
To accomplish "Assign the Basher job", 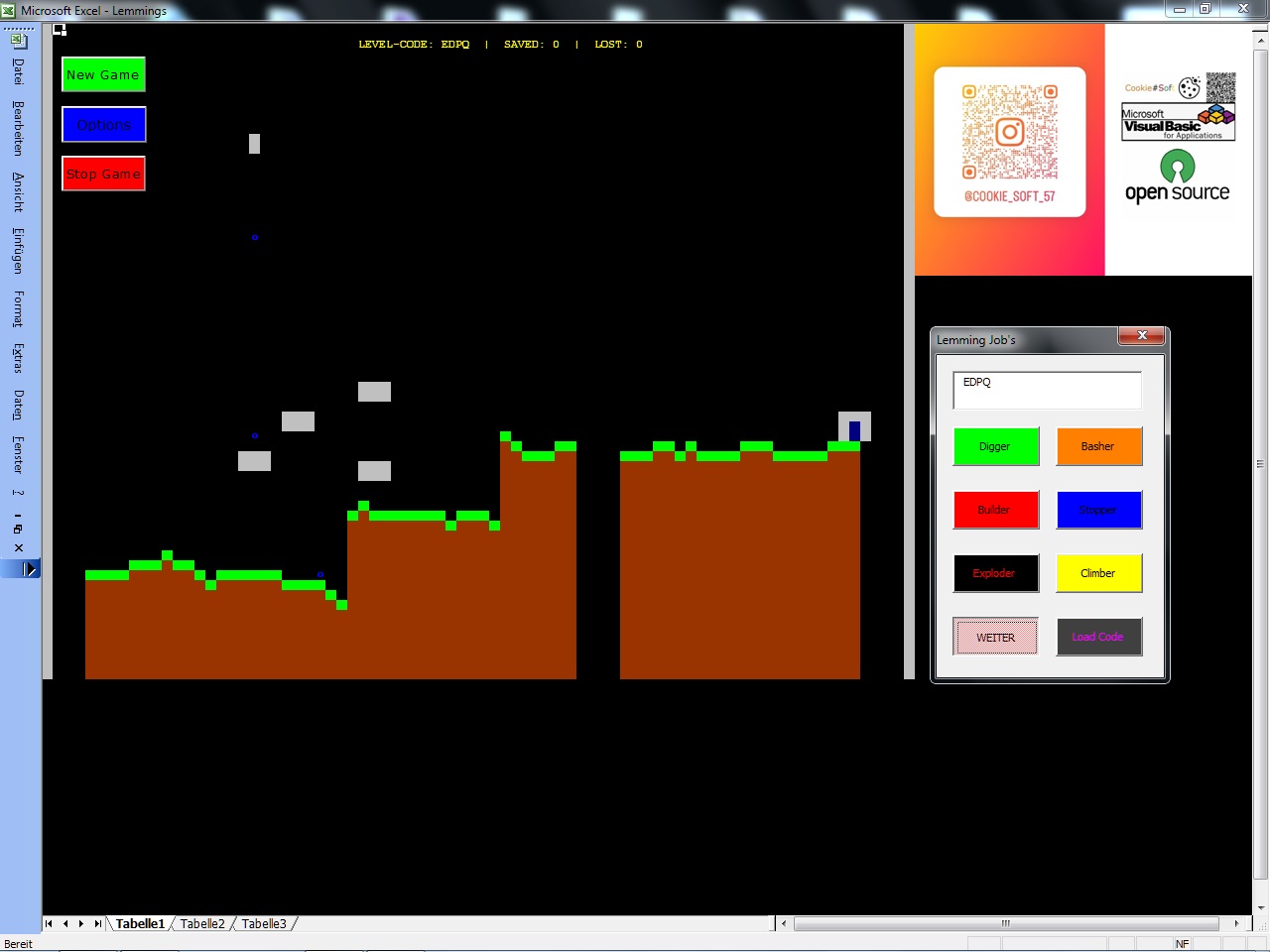I will click(x=1099, y=446).
